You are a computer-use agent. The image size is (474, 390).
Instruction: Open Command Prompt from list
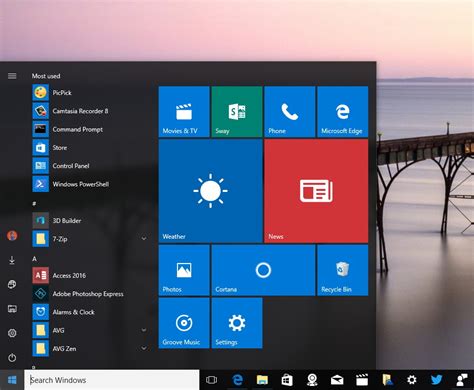pyautogui.click(x=90, y=129)
